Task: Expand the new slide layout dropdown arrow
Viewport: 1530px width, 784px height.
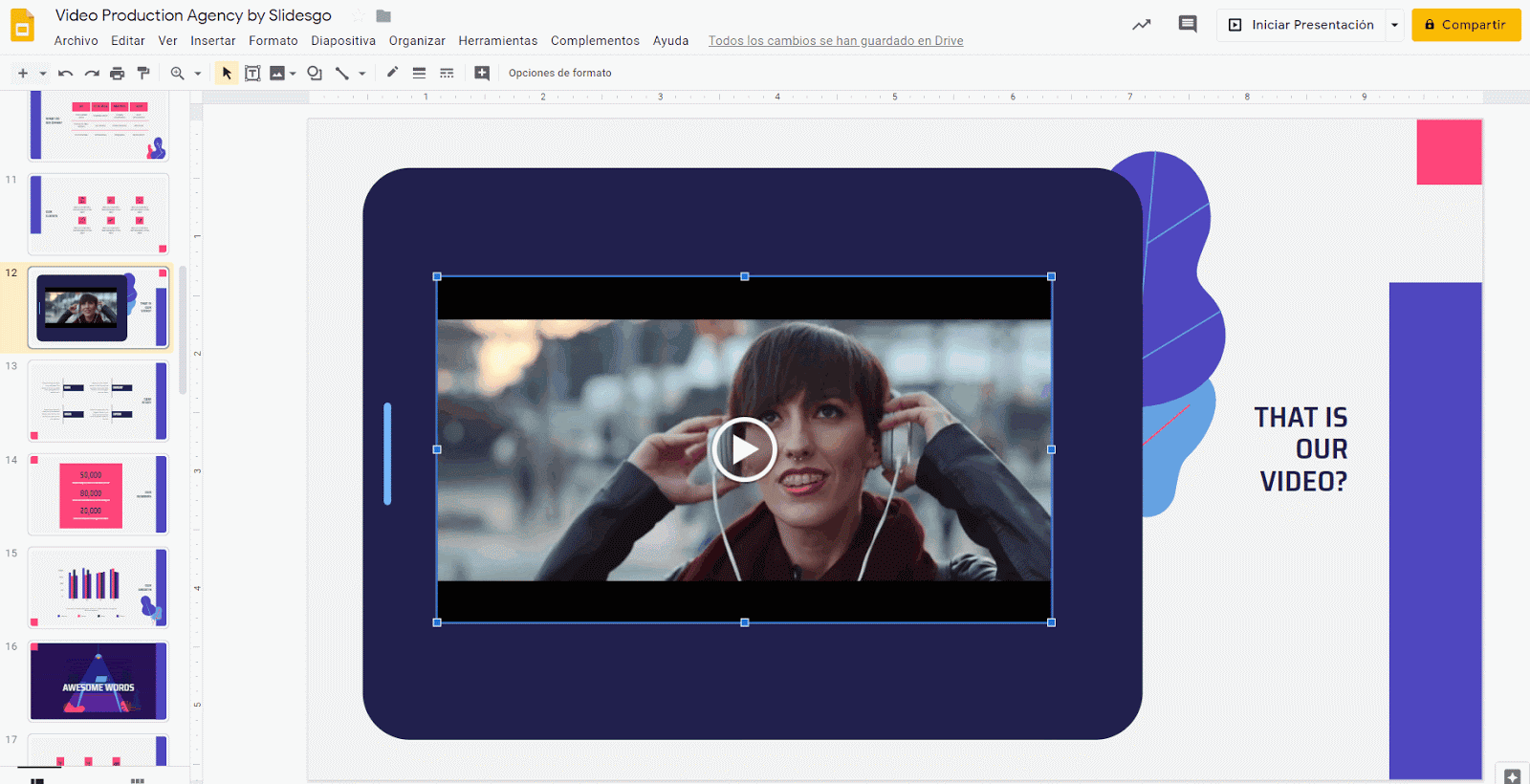Action: [43, 73]
